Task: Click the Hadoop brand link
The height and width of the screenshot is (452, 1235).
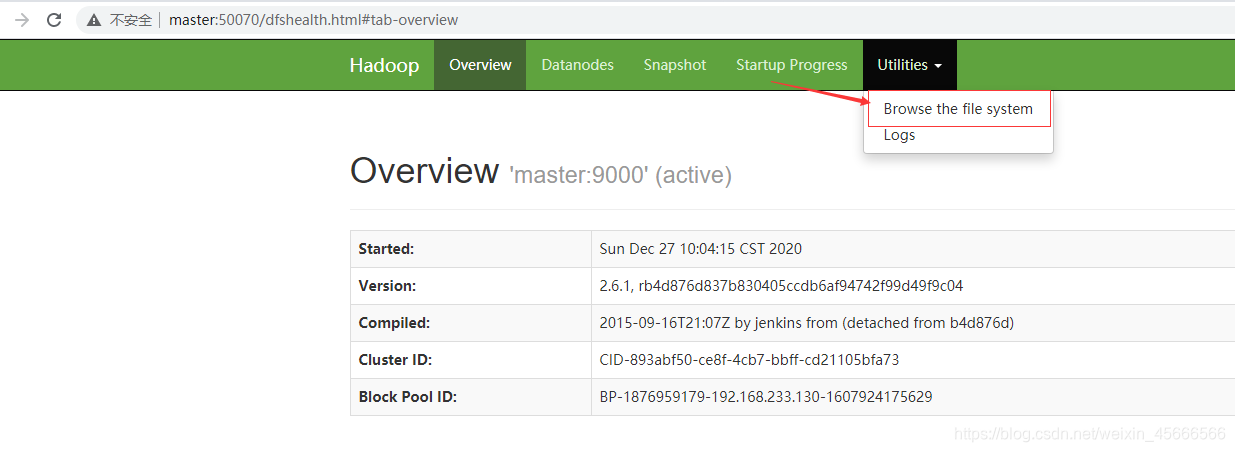Action: tap(384, 65)
